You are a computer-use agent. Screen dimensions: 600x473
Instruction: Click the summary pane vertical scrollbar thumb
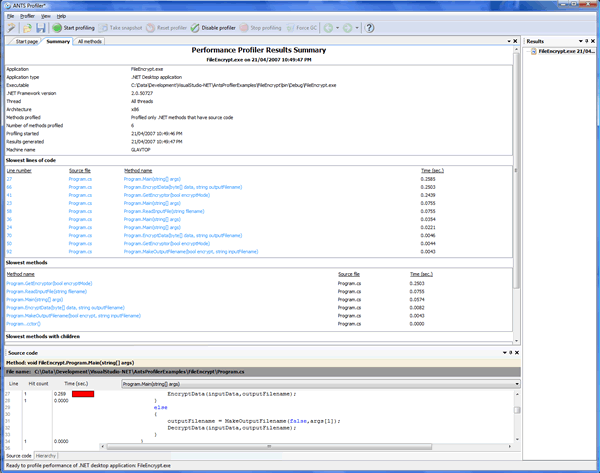[x=516, y=170]
